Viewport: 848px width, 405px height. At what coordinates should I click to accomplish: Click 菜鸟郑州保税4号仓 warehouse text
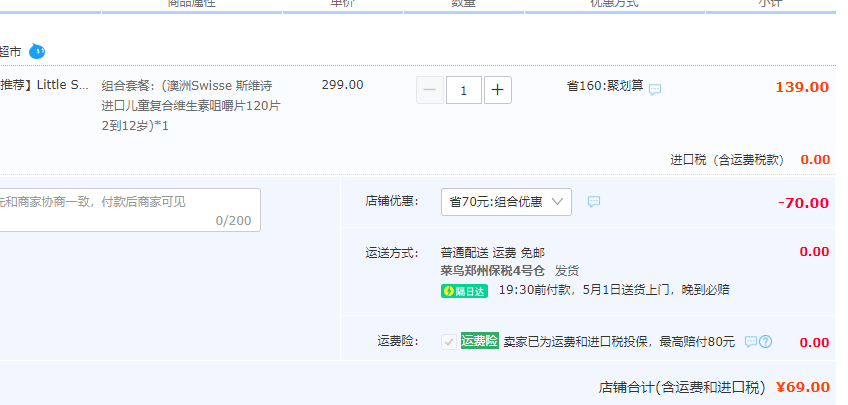(493, 271)
